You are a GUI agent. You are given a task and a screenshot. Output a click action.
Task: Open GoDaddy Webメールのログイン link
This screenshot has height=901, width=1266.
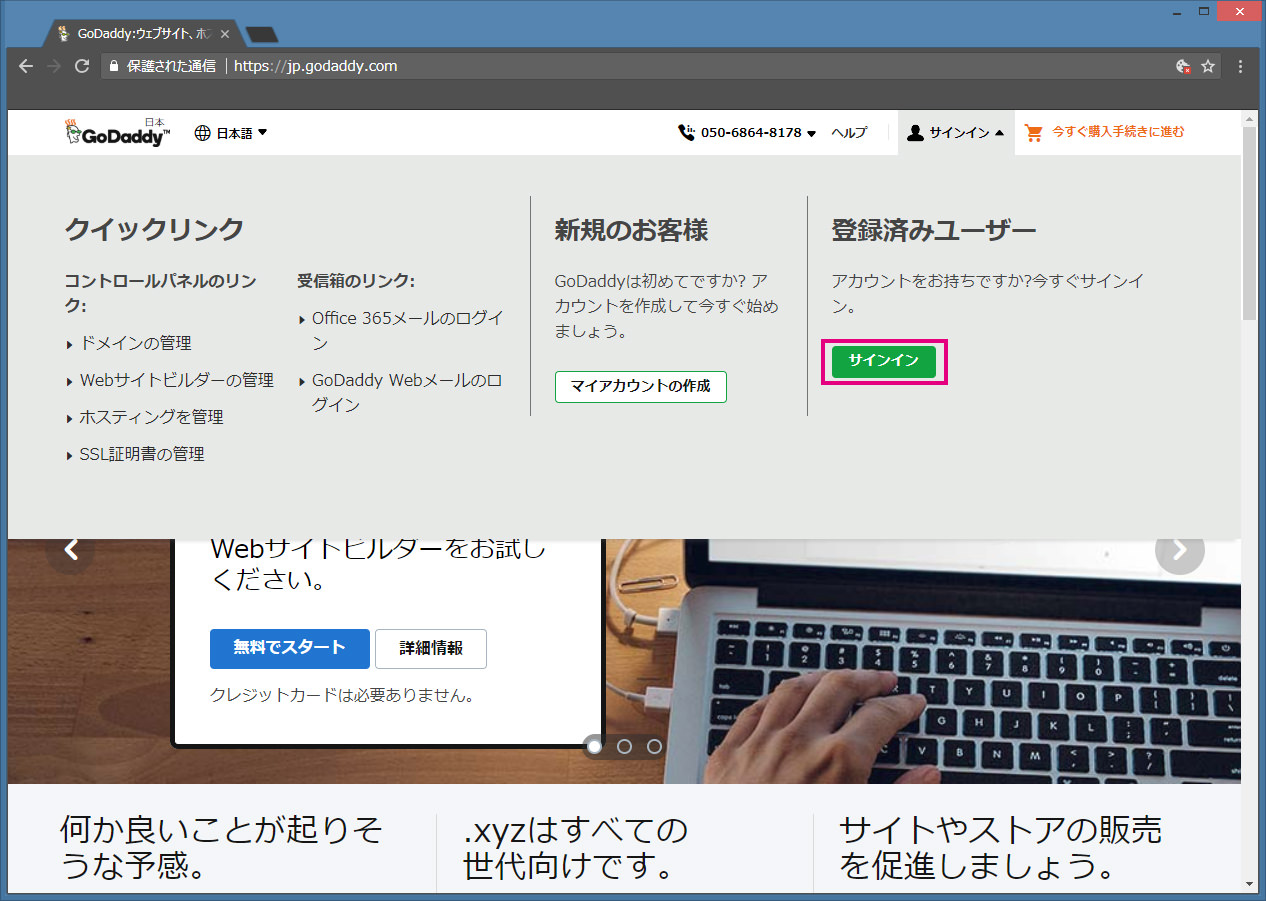coord(407,393)
